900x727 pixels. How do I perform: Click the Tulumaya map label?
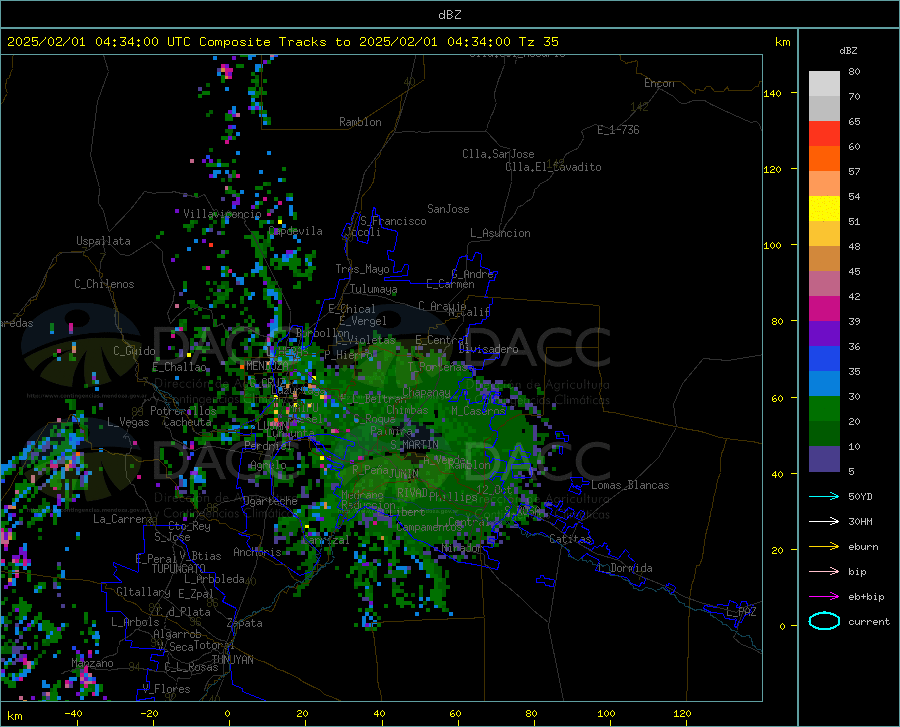(x=373, y=289)
